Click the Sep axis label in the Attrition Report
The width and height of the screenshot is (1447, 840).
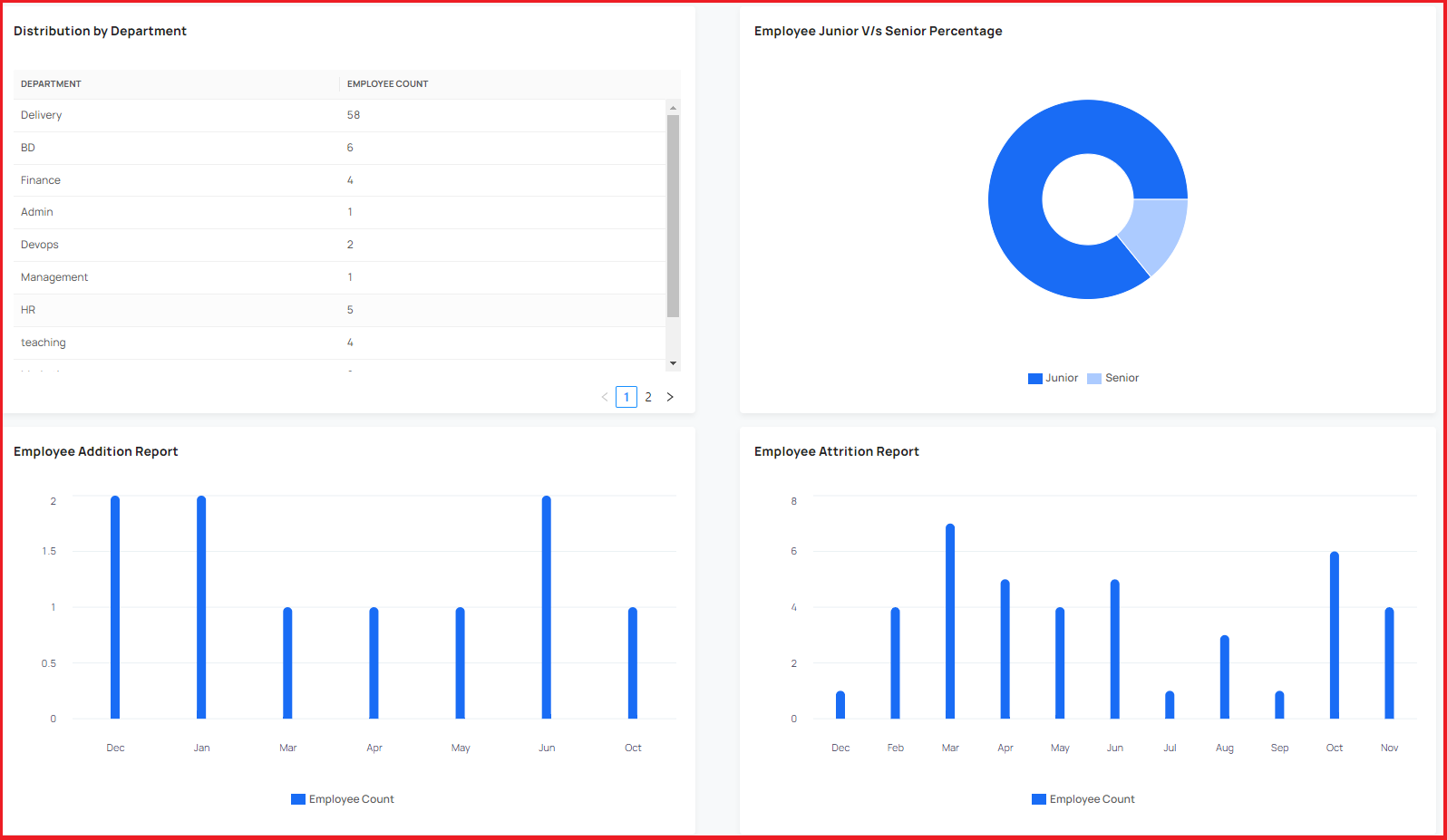coord(1279,748)
